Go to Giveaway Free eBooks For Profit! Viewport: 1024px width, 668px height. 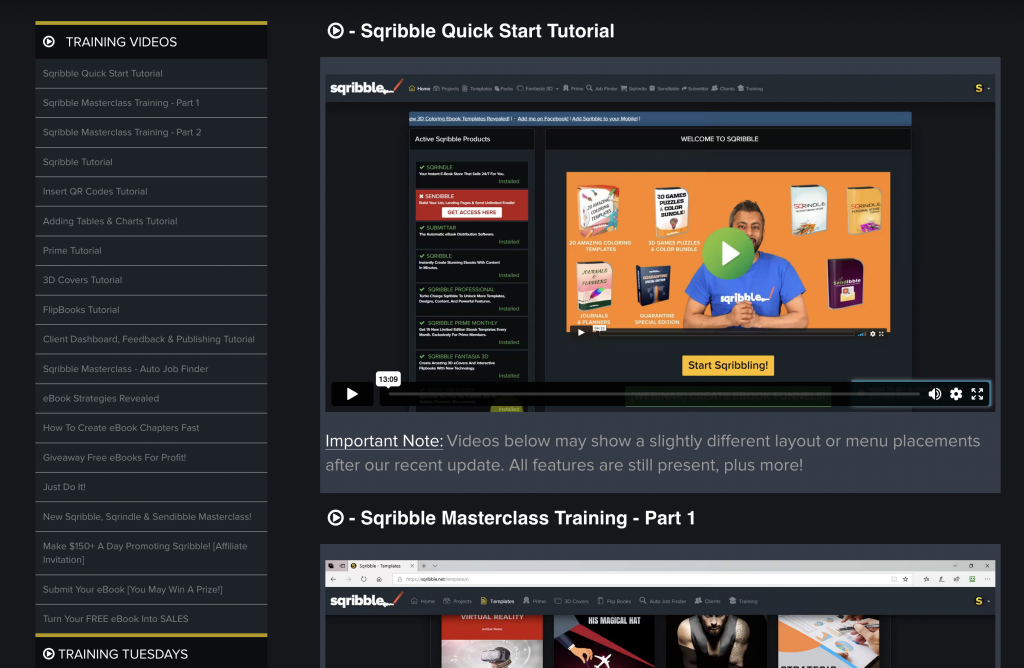point(151,458)
